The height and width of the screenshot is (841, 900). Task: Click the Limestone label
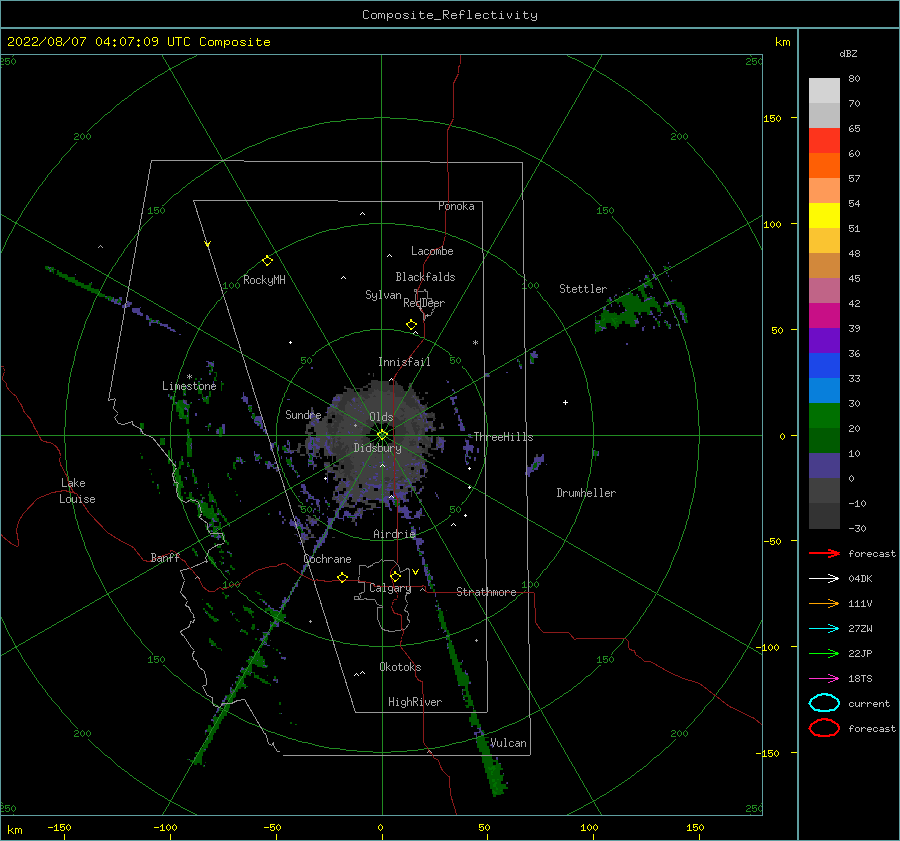pyautogui.click(x=189, y=386)
